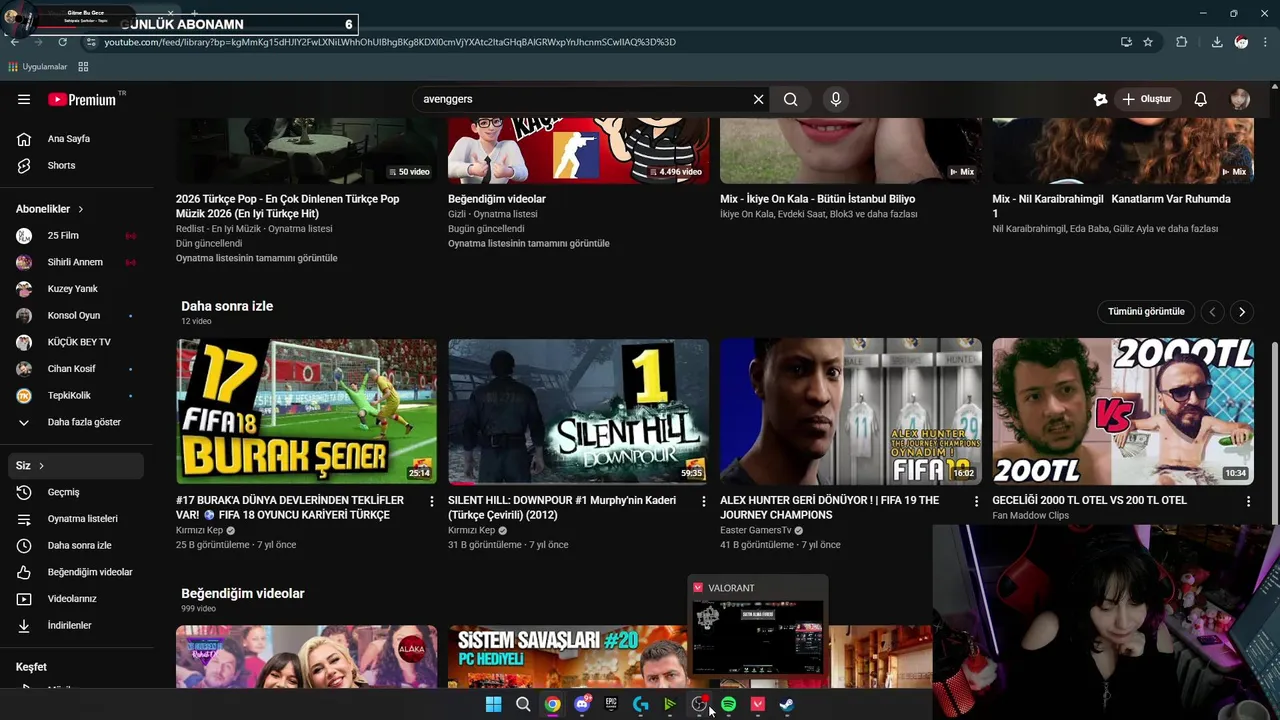Viewport: 1280px width, 720px height.
Task: Reload the page with browser refresh icon
Action: tap(62, 42)
